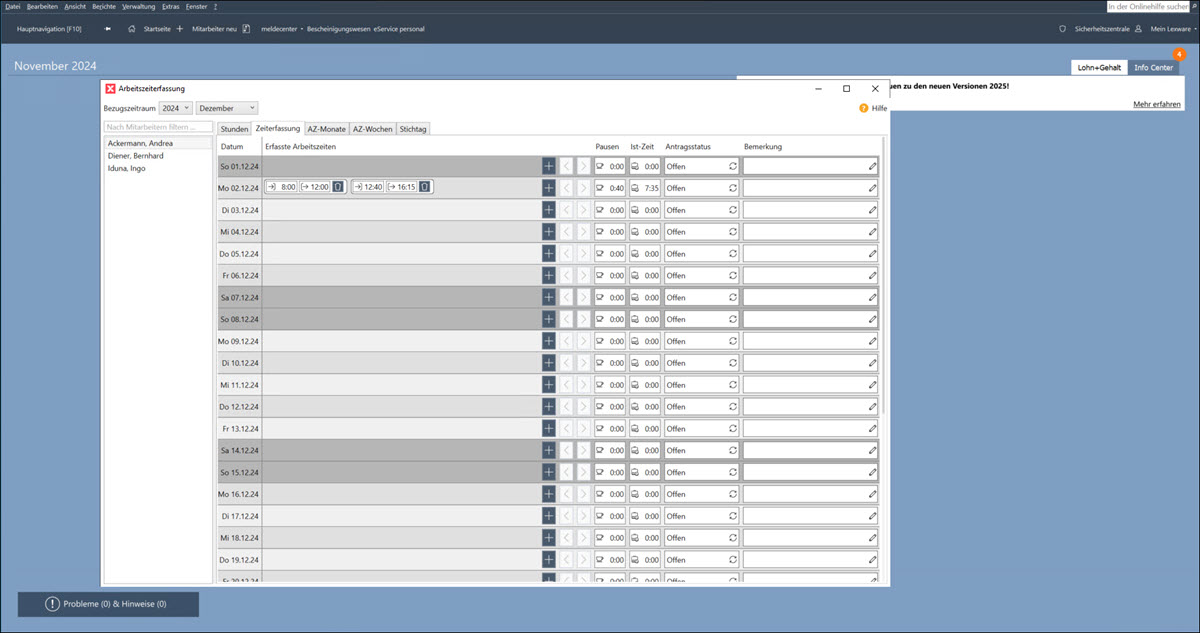Select employee Ackermann, Andrea
This screenshot has width=1200, height=633.
click(159, 144)
